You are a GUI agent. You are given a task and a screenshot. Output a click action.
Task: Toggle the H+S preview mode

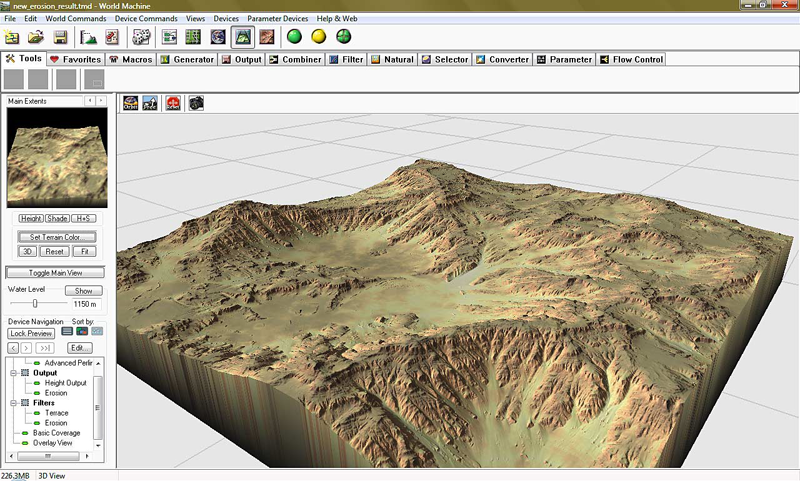tap(83, 218)
